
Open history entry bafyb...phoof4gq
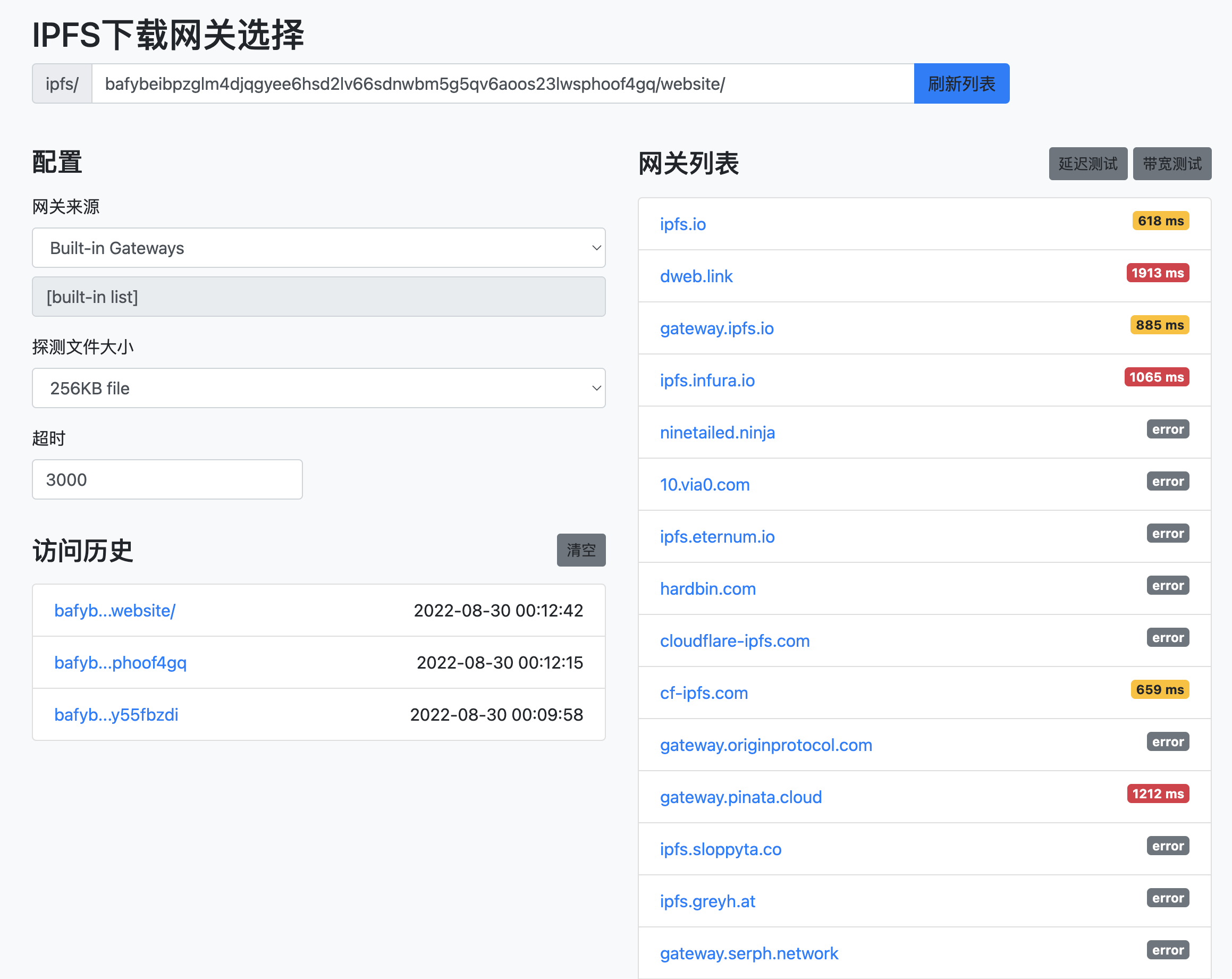tap(120, 662)
